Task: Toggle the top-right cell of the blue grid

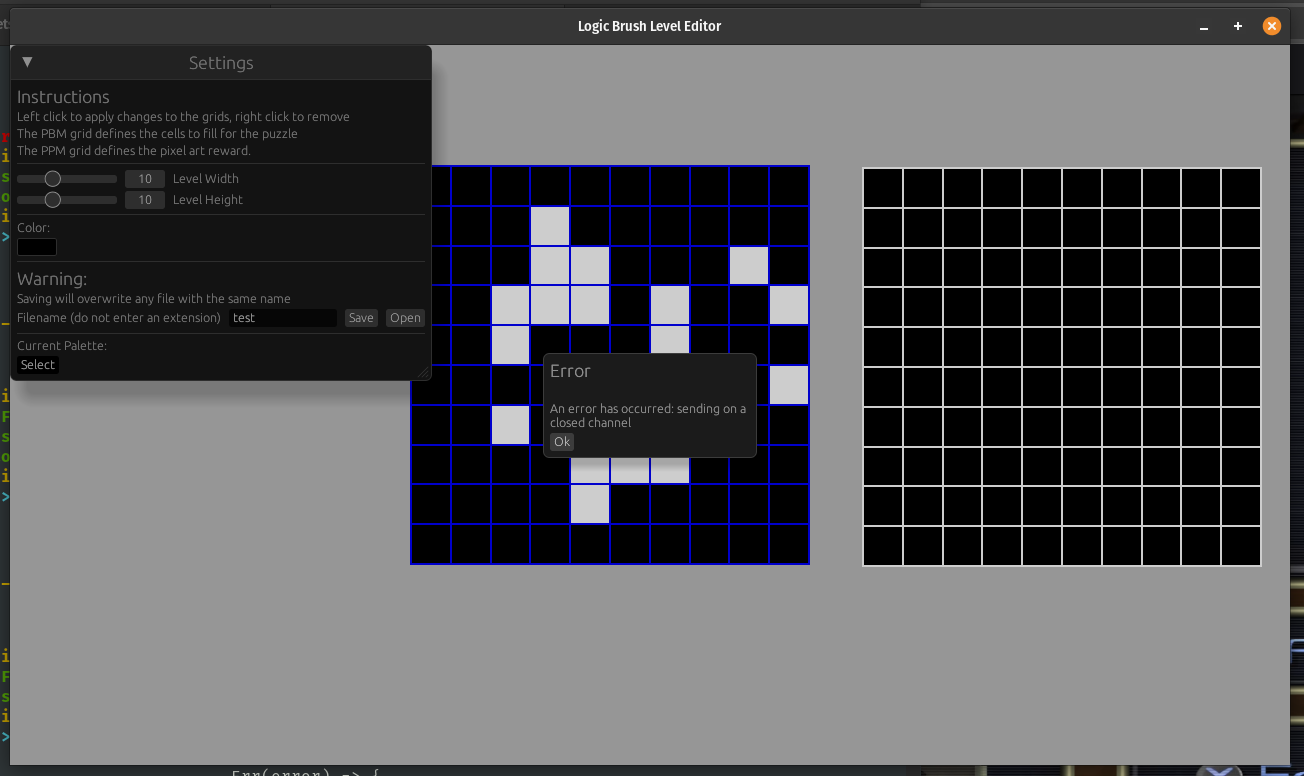Action: (x=789, y=186)
